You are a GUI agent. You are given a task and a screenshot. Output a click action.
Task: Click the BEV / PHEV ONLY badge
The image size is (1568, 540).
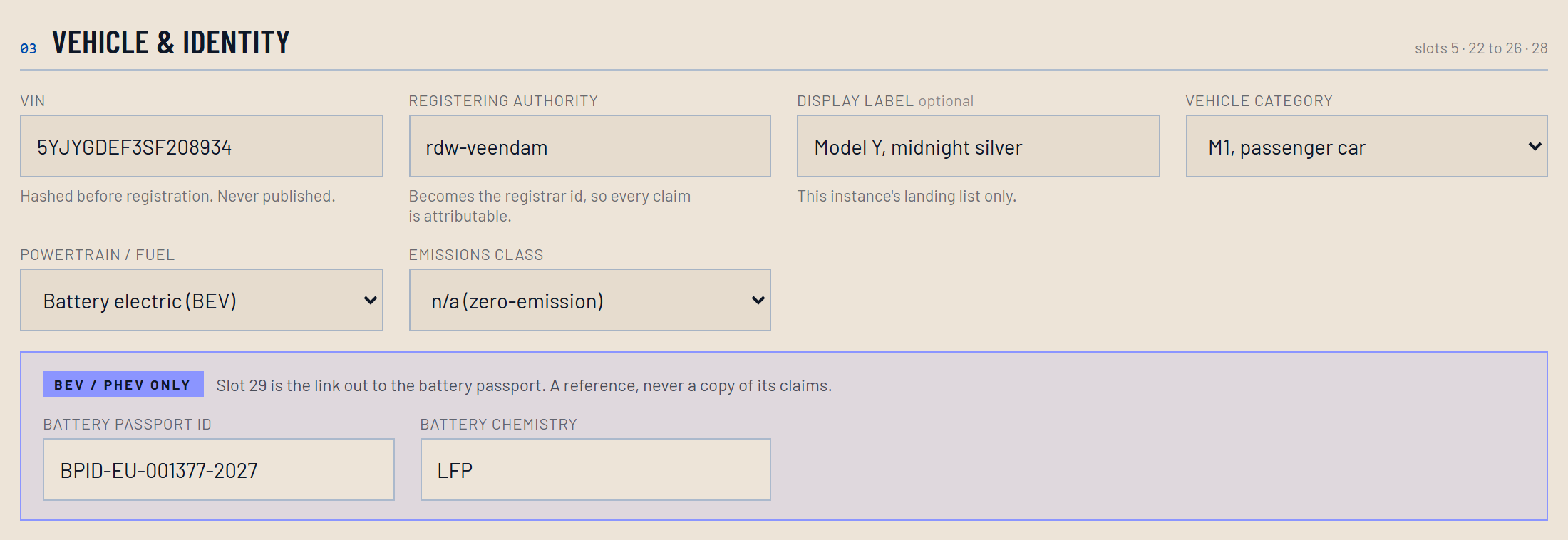(x=123, y=385)
